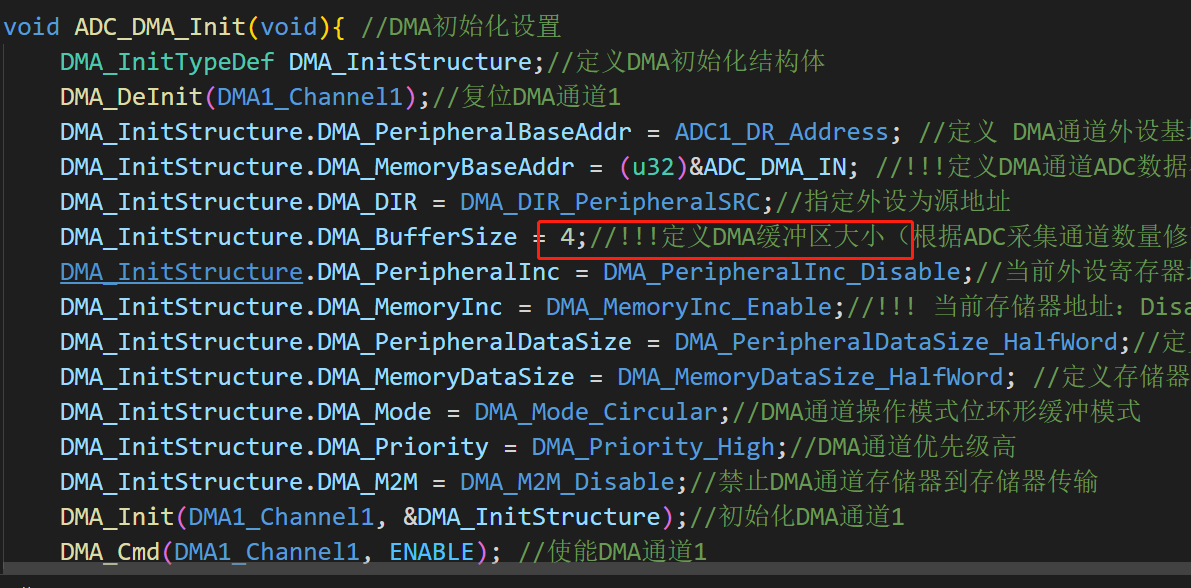
Task: Click the underlined DMA_InitStructure identifier
Action: point(182,272)
